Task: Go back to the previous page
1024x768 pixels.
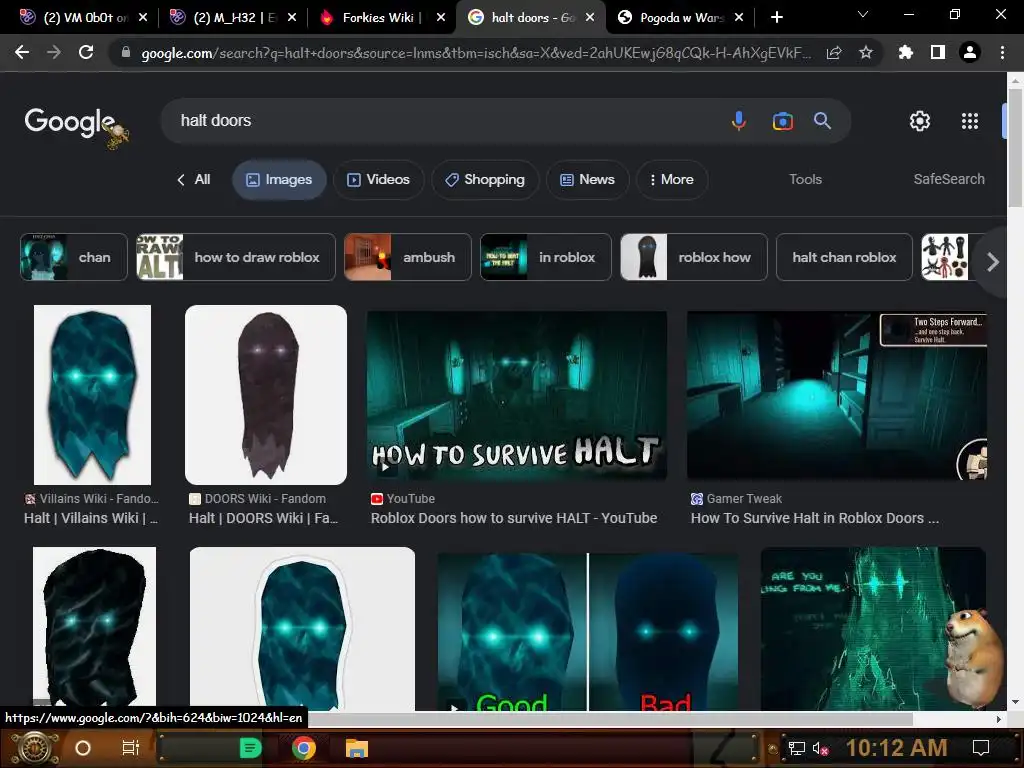Action: pos(22,52)
